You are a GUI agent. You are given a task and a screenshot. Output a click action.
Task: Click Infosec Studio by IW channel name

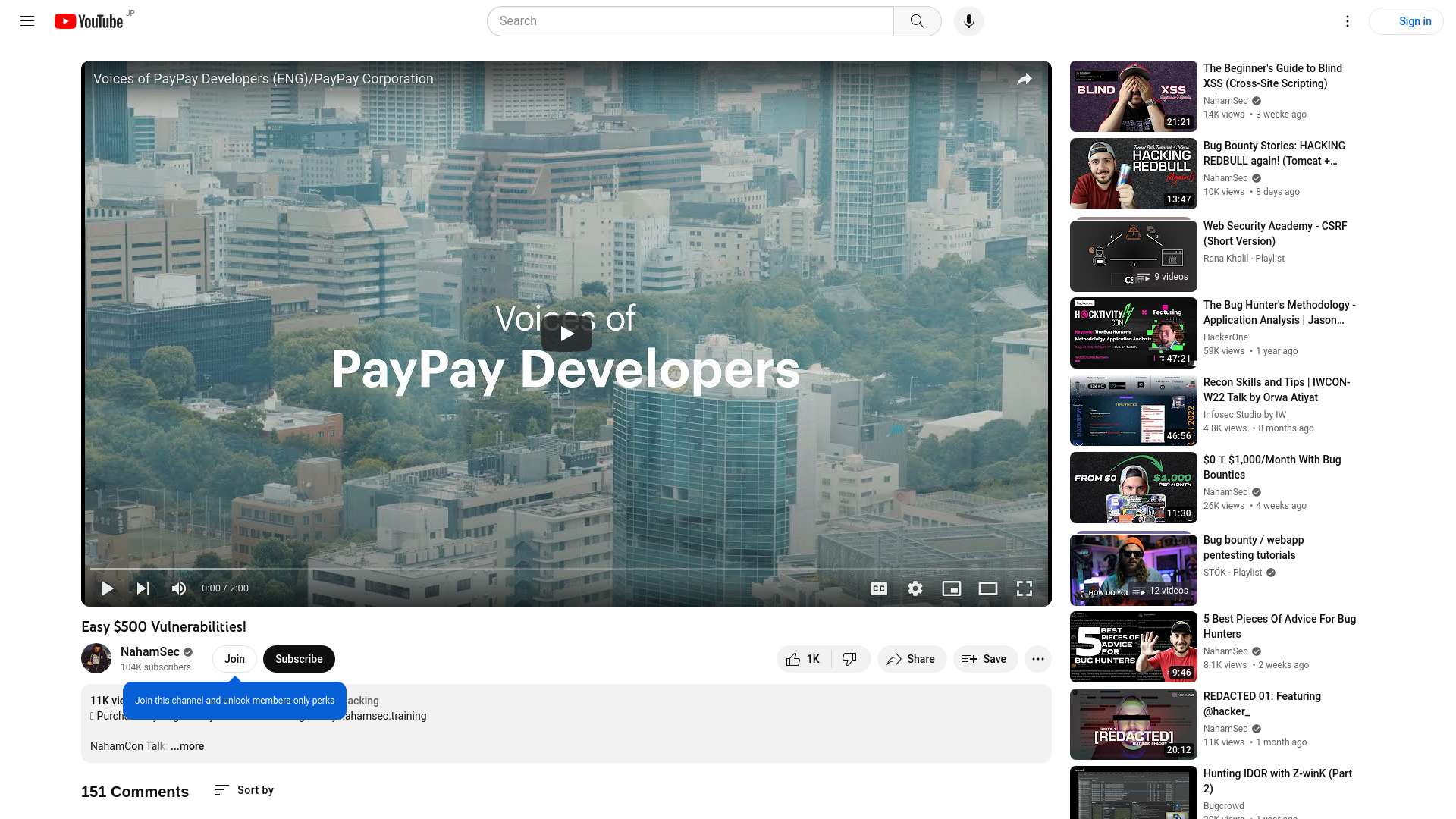tap(1244, 415)
